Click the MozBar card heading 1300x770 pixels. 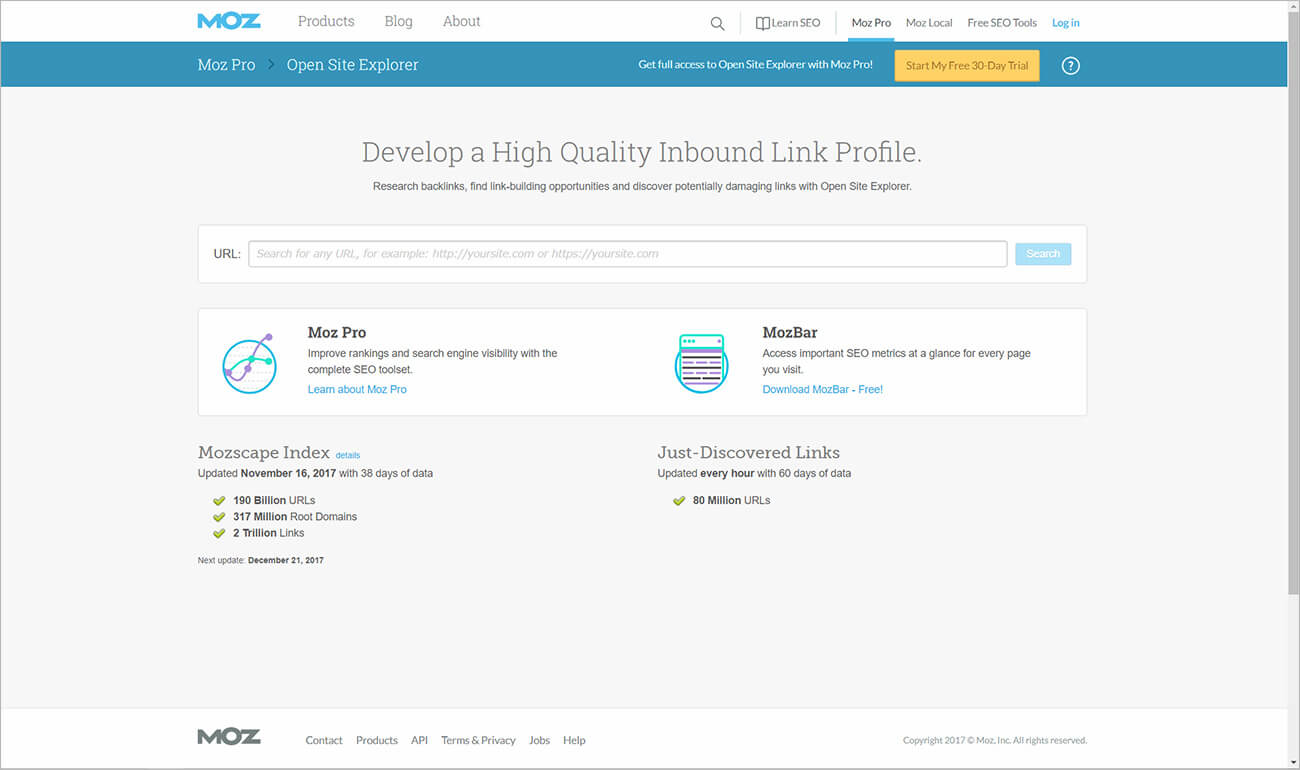[x=790, y=332]
